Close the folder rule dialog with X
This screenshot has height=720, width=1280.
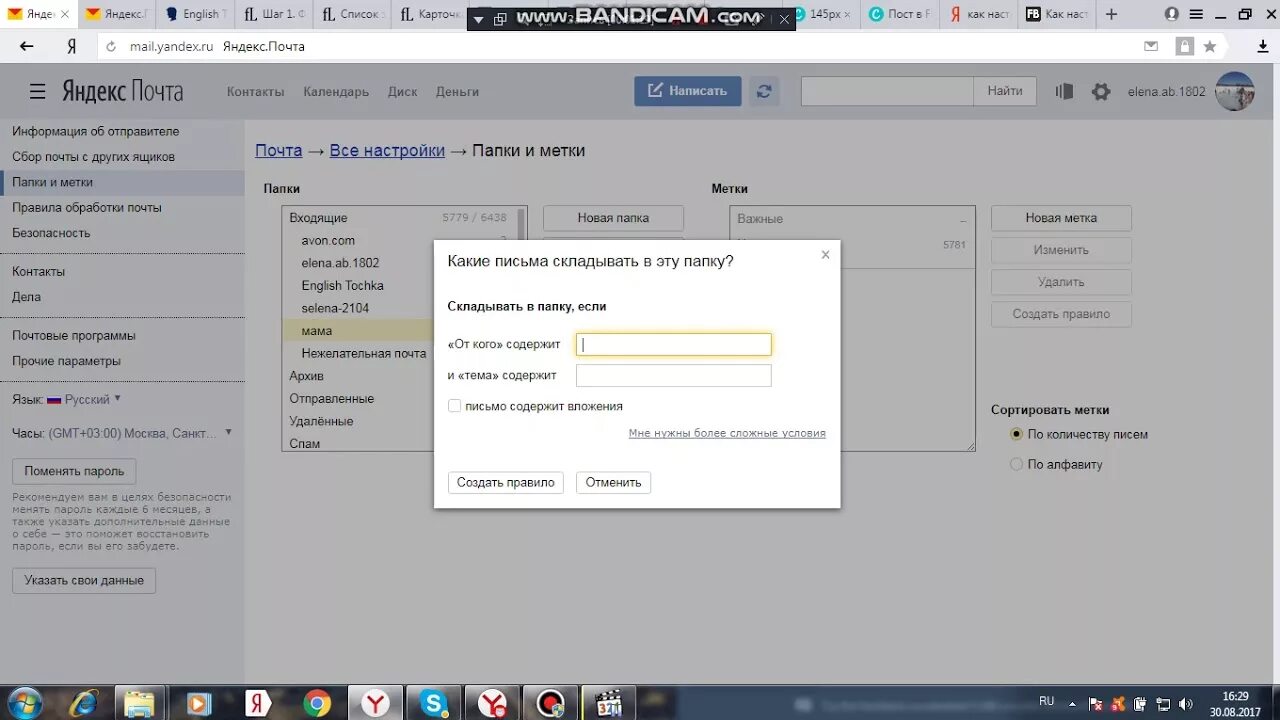pyautogui.click(x=825, y=255)
